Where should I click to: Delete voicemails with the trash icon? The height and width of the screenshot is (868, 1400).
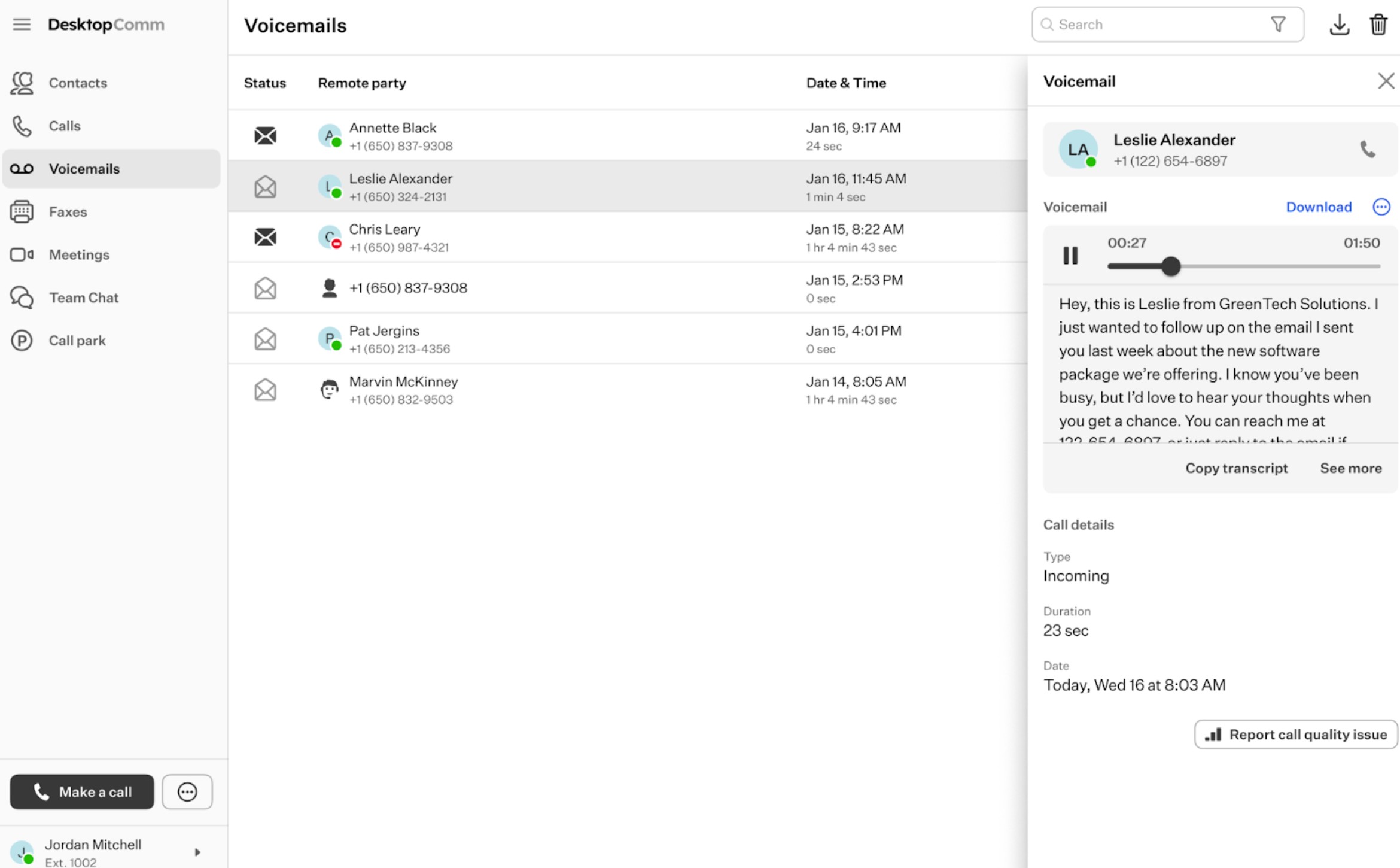pos(1378,25)
